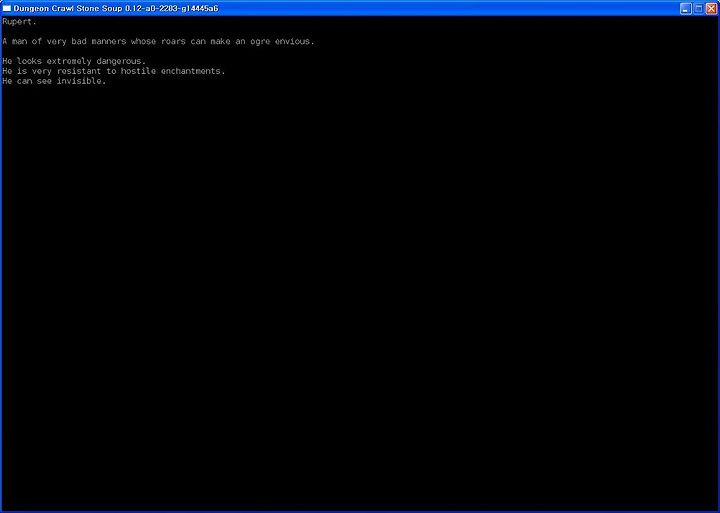Image resolution: width=720 pixels, height=513 pixels.
Task: Click the line "A man of very bad manners"
Action: (158, 41)
